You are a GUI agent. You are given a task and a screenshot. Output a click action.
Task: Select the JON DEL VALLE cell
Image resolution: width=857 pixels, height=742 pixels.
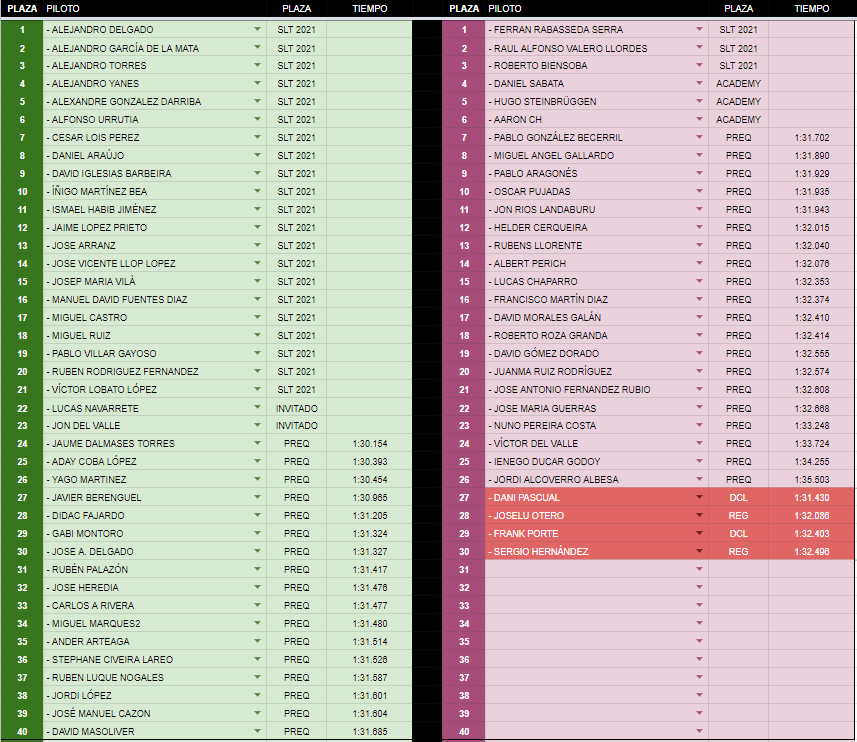[155, 426]
